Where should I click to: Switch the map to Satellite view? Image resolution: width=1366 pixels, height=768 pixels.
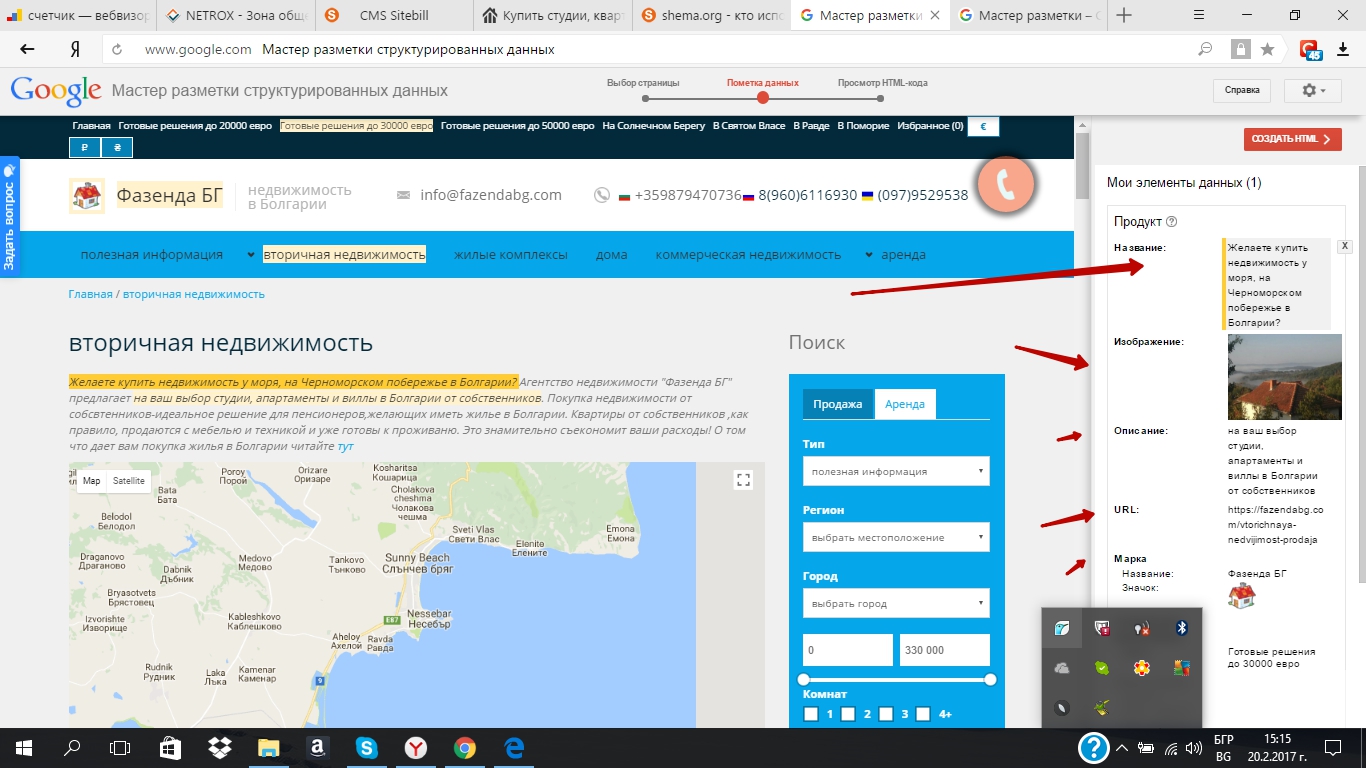pos(128,481)
